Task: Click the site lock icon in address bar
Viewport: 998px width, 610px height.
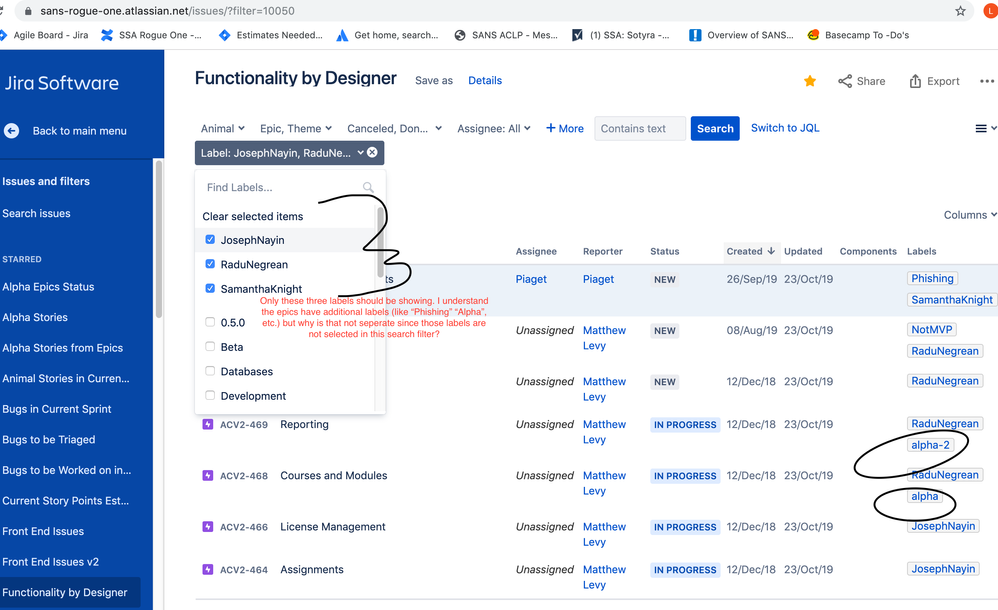Action: point(28,11)
